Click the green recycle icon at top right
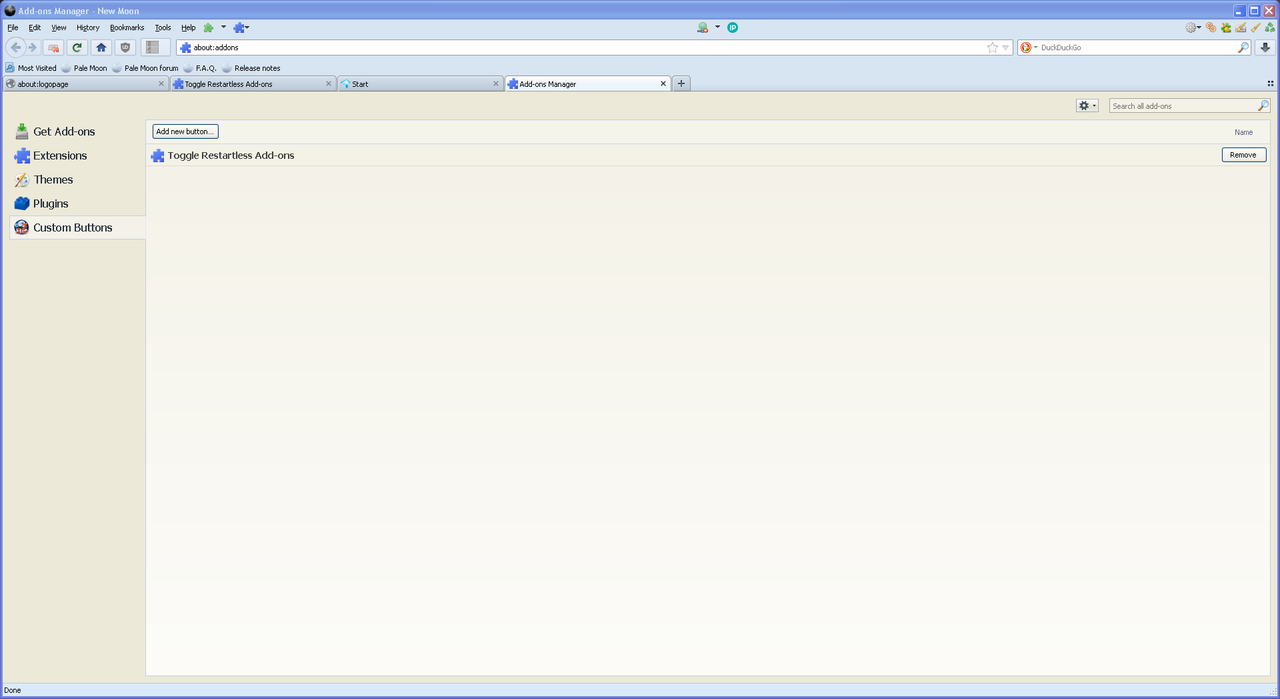This screenshot has width=1280, height=699. tap(1269, 27)
